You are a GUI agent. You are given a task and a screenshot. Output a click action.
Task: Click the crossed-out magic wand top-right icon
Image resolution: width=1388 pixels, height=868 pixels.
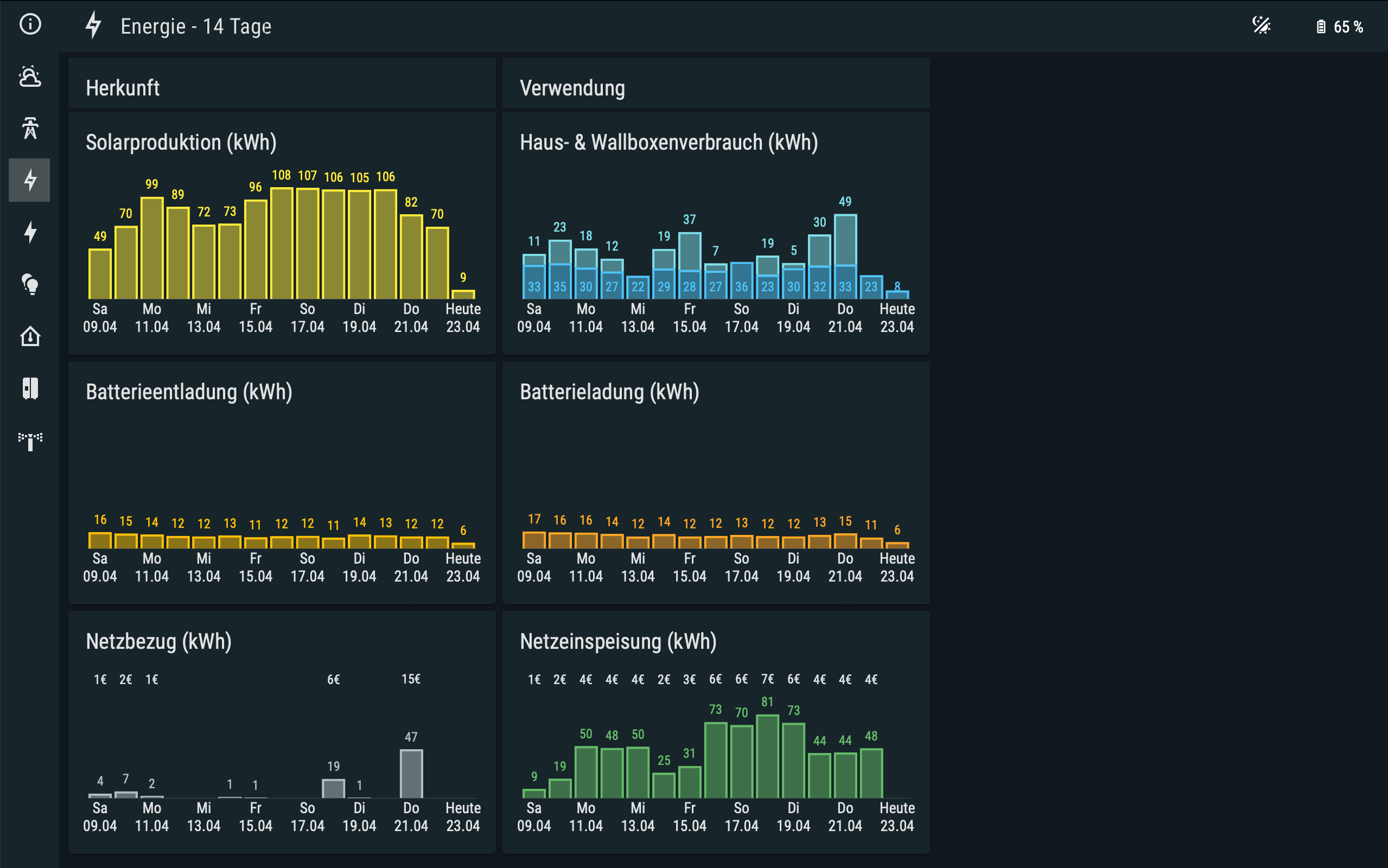[1261, 26]
